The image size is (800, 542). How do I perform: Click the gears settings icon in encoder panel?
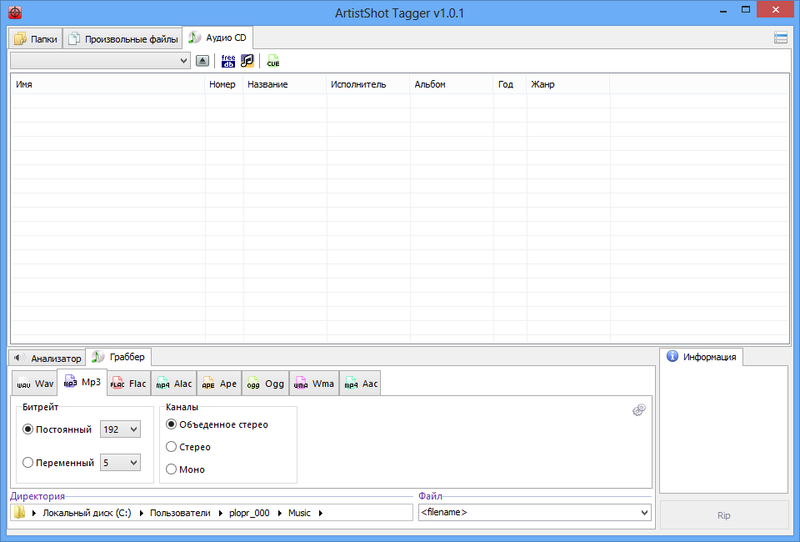coord(639,410)
